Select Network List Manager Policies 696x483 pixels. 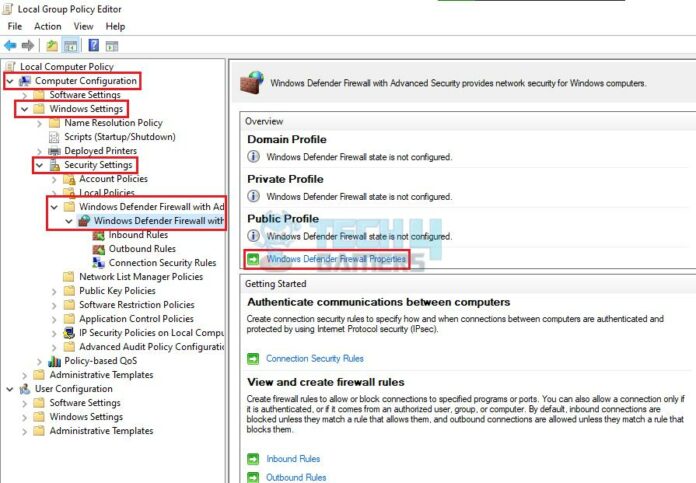point(141,277)
